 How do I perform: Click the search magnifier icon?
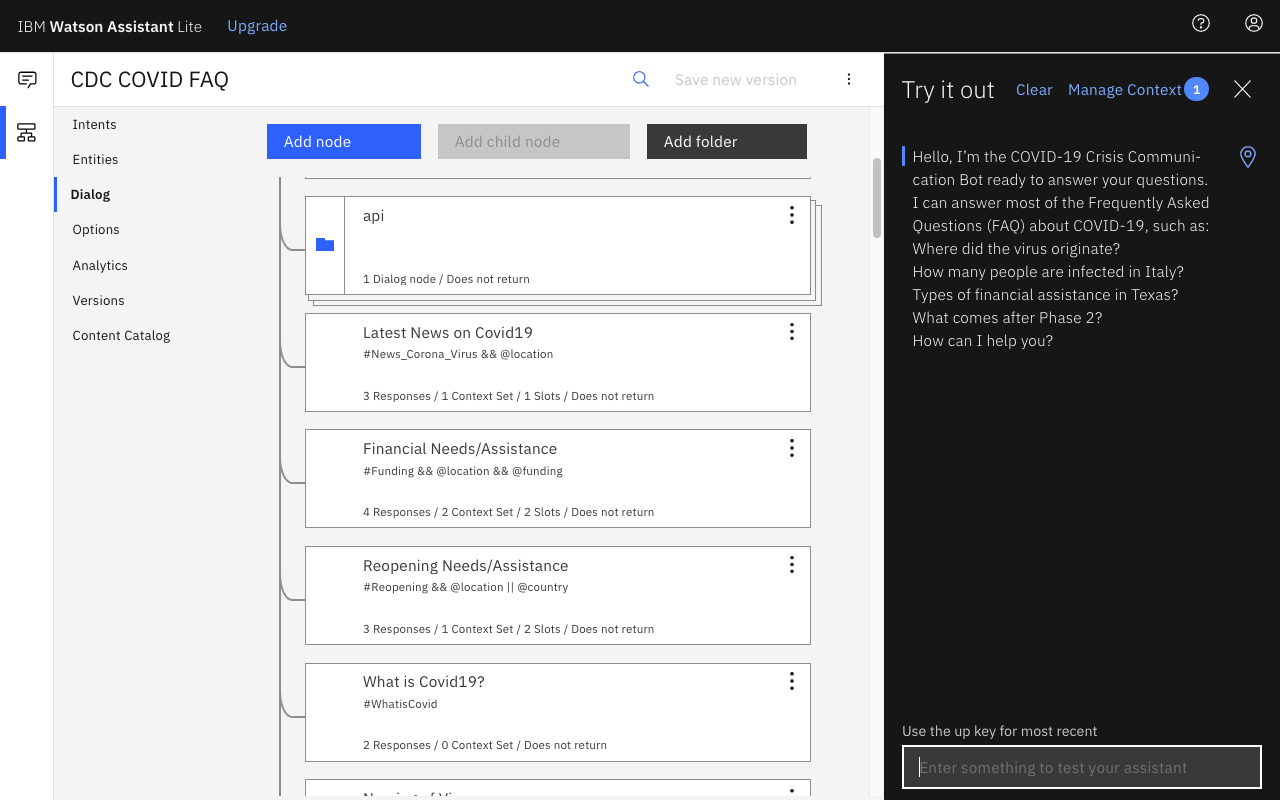coord(641,79)
